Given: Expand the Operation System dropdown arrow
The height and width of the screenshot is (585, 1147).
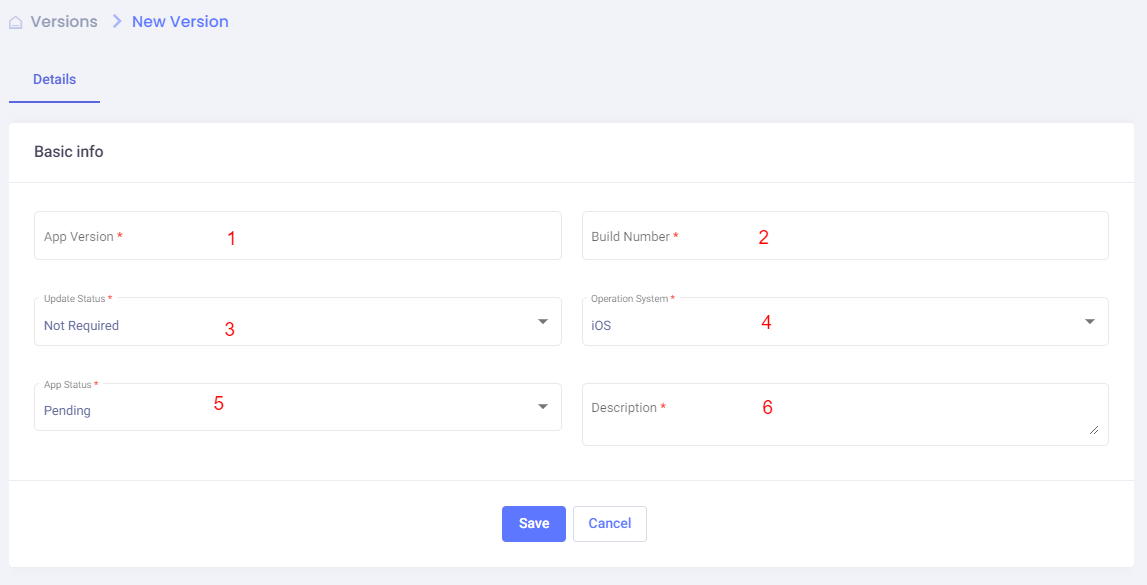Looking at the screenshot, I should point(1090,322).
